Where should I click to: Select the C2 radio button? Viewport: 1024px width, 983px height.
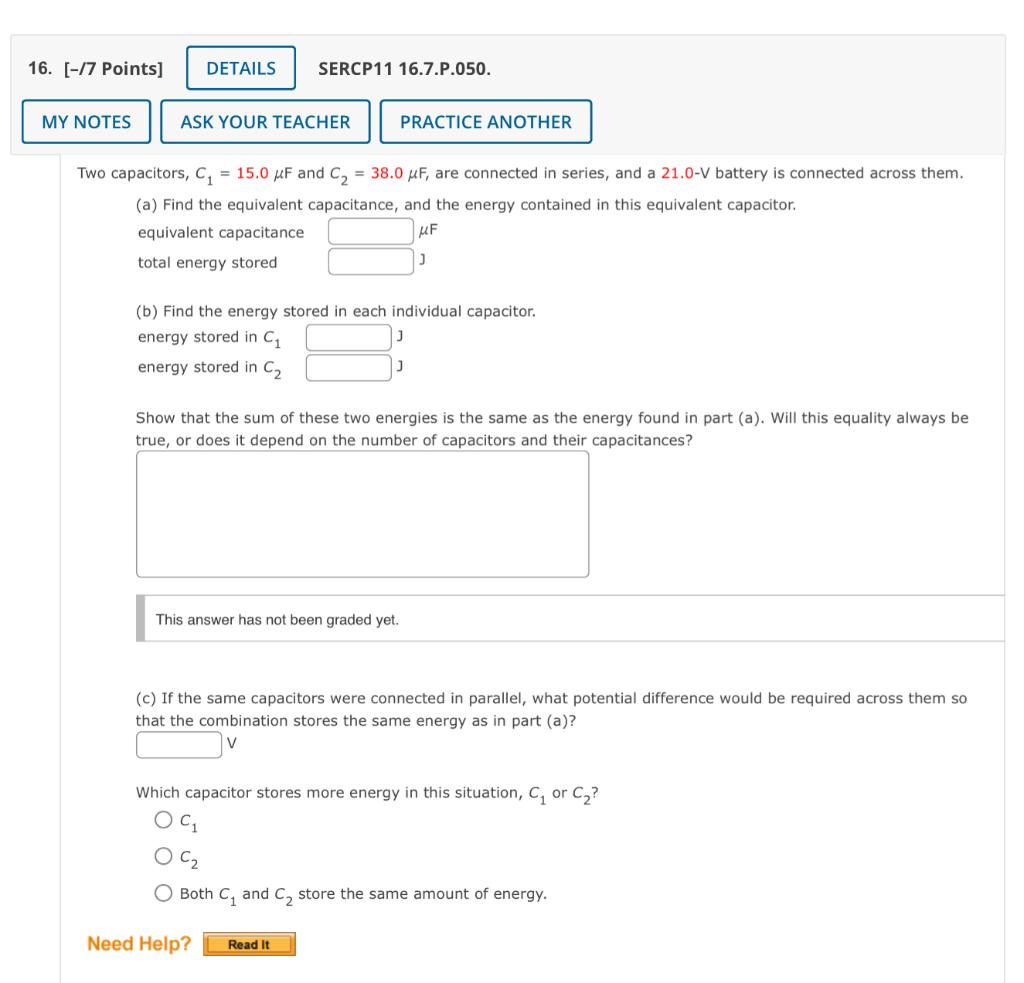pos(161,857)
